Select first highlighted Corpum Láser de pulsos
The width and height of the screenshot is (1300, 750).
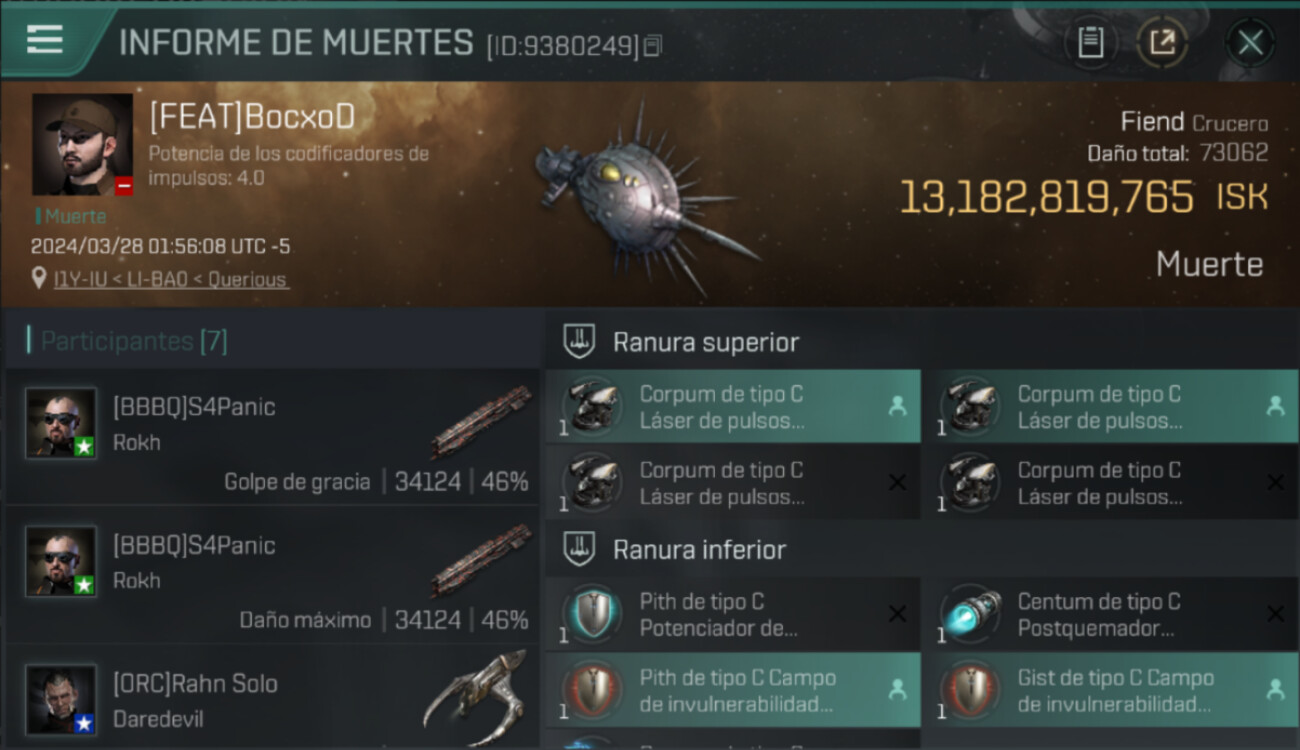point(733,407)
